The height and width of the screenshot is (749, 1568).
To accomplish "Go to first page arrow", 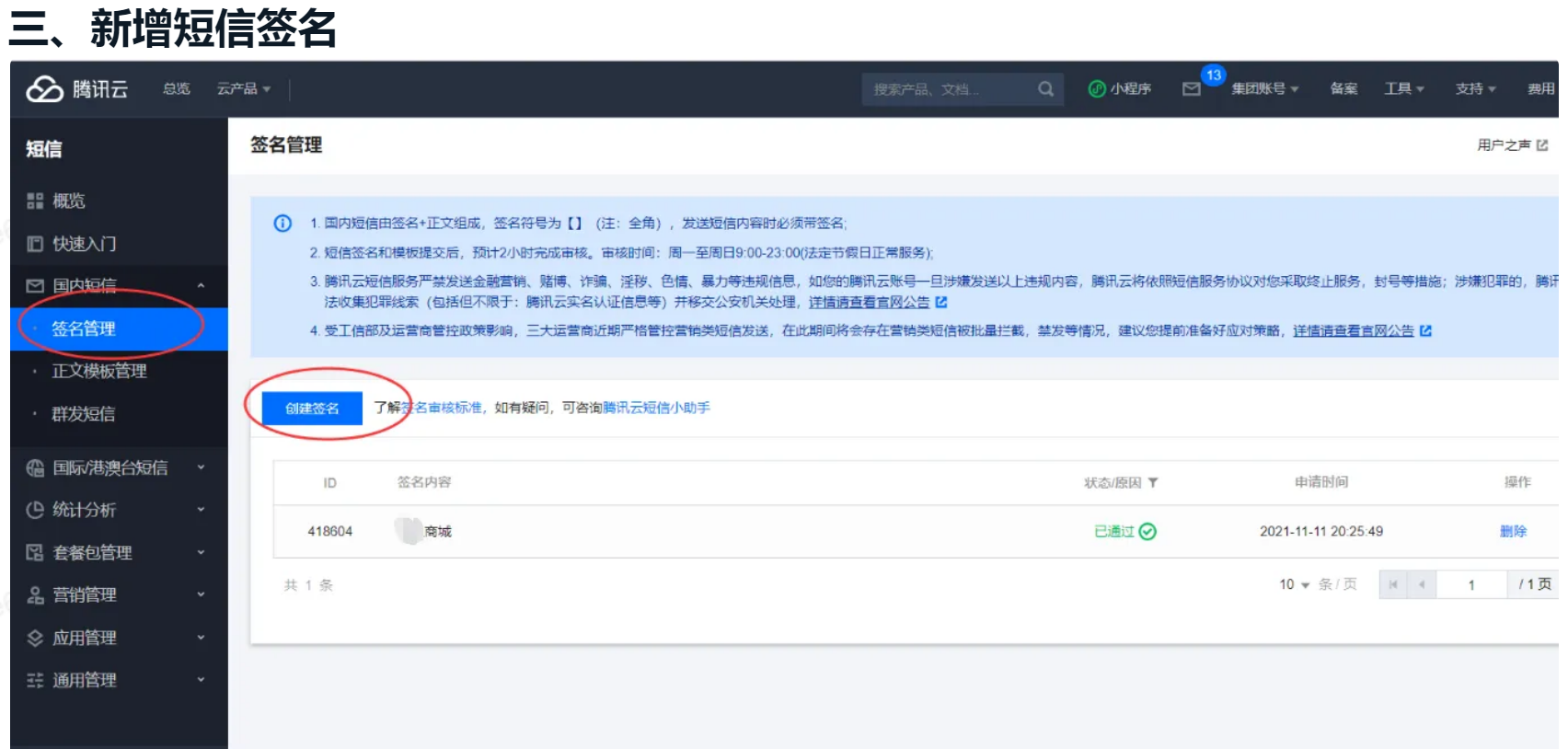I will 1393,584.
